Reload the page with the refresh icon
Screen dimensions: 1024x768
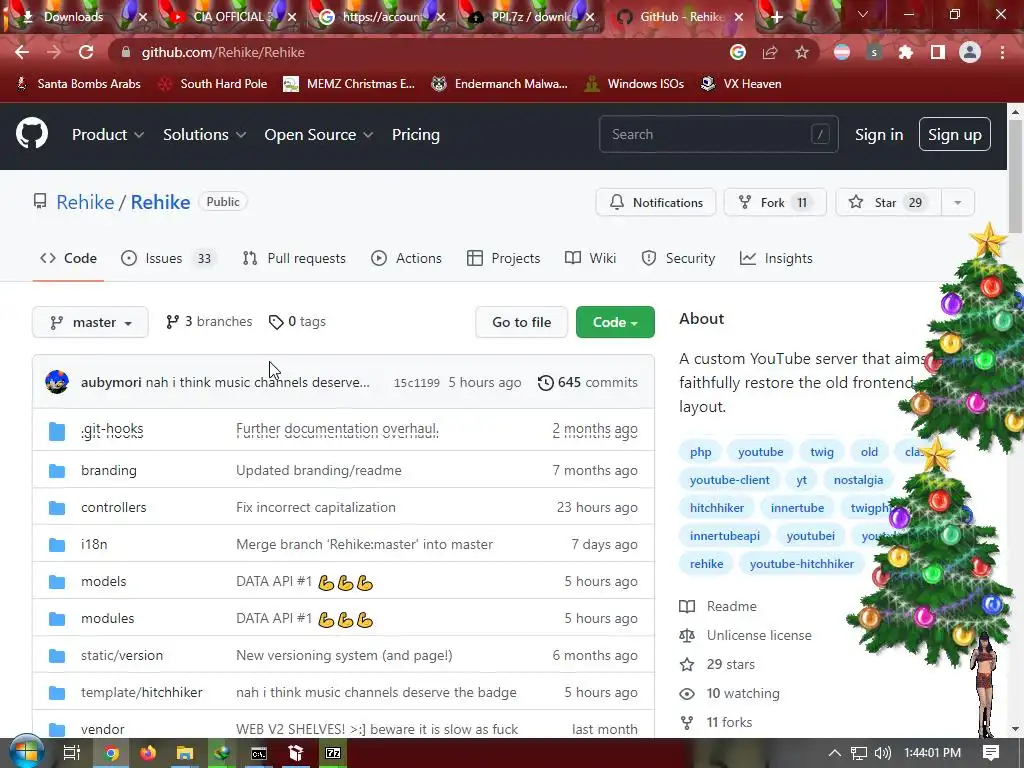click(86, 52)
